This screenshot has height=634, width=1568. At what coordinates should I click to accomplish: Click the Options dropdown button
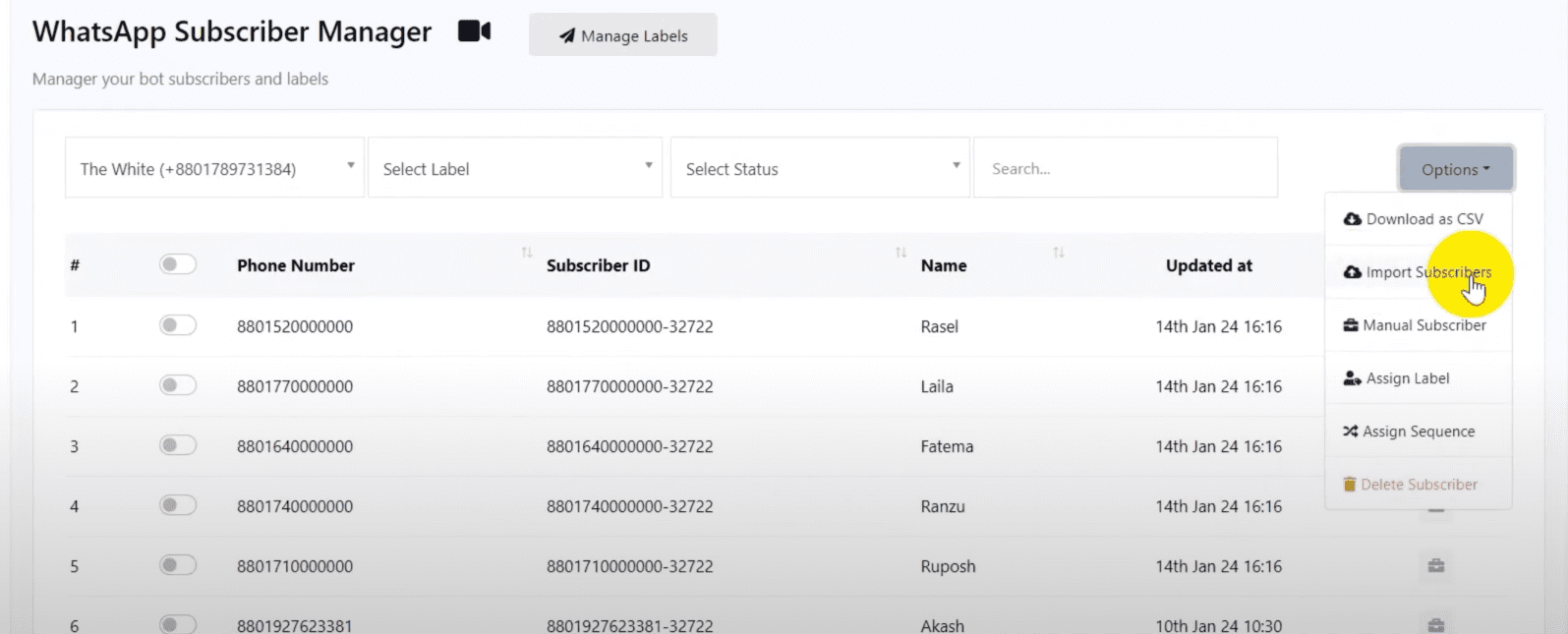(1455, 169)
